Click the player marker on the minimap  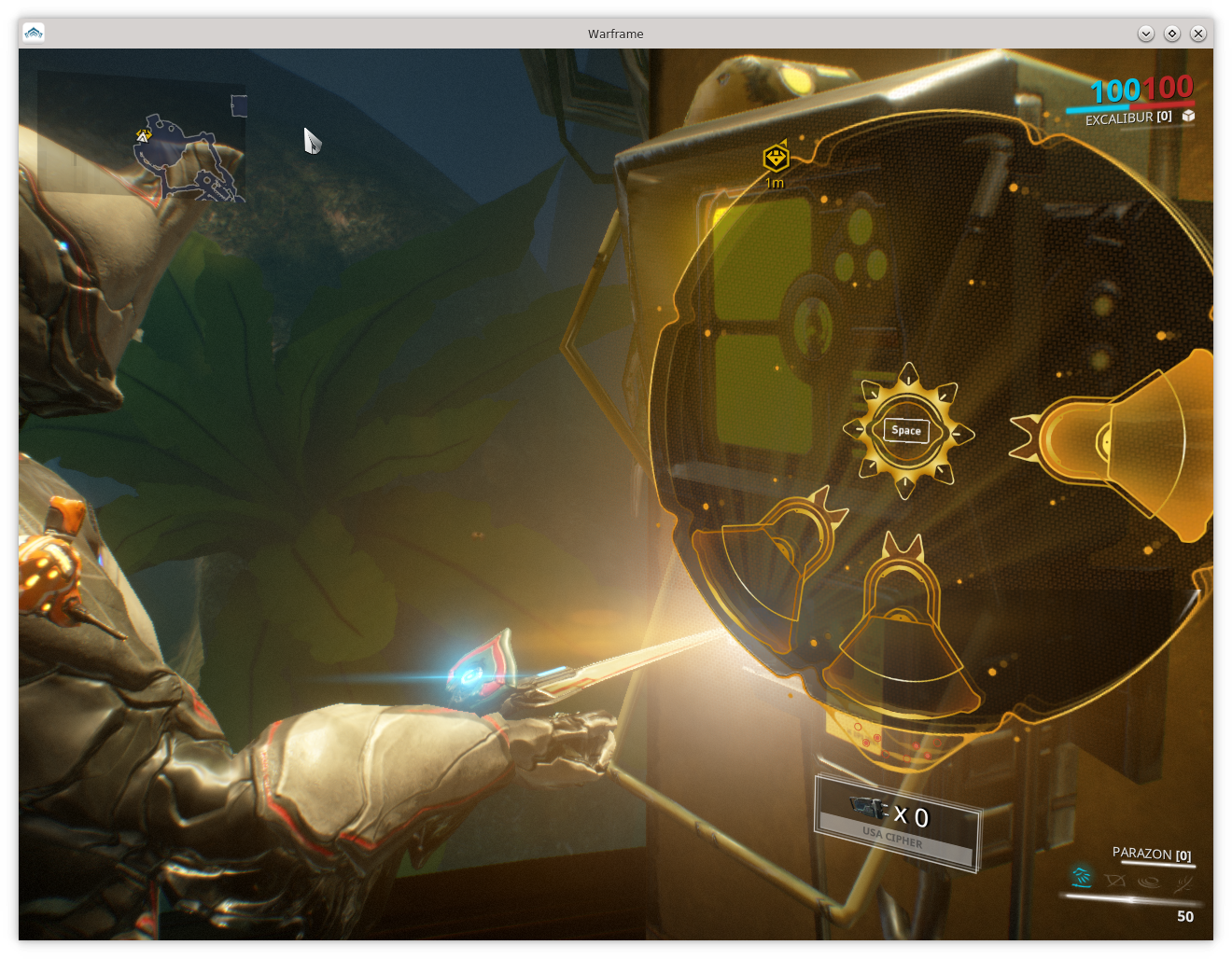(143, 136)
